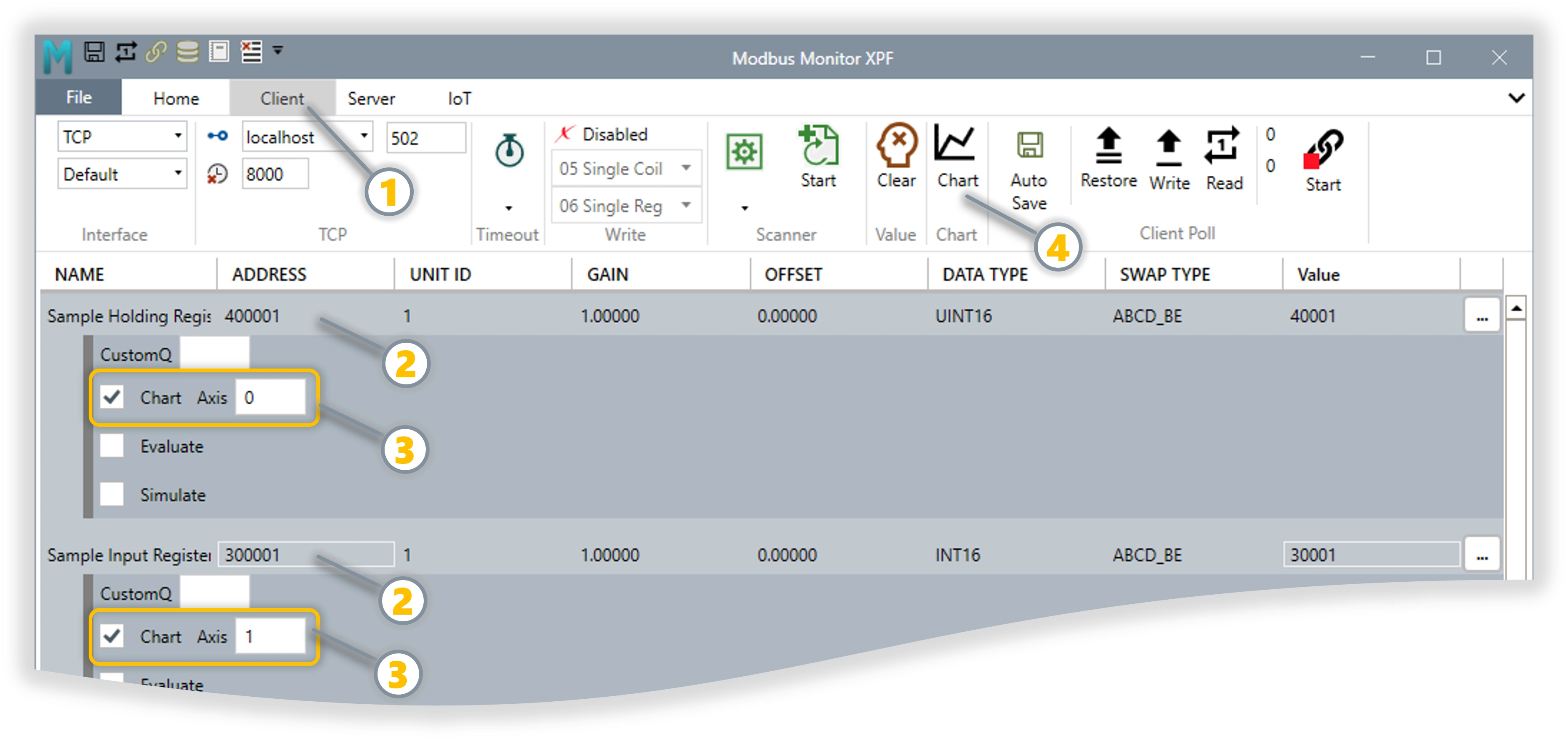The image size is (1568, 740).
Task: Expand the Timeout dropdown arrow
Action: [x=509, y=208]
